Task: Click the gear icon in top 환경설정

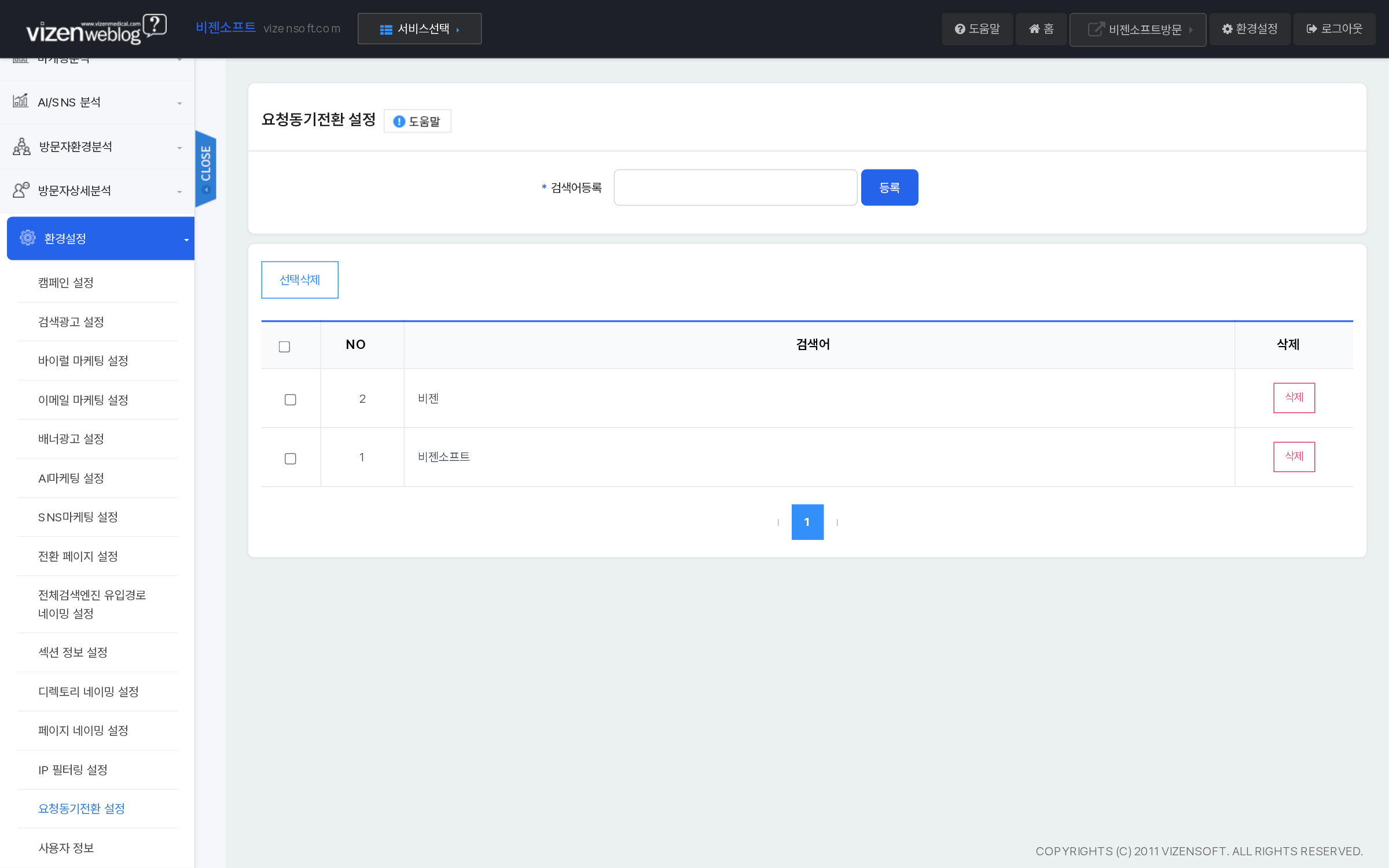Action: pos(1227,29)
